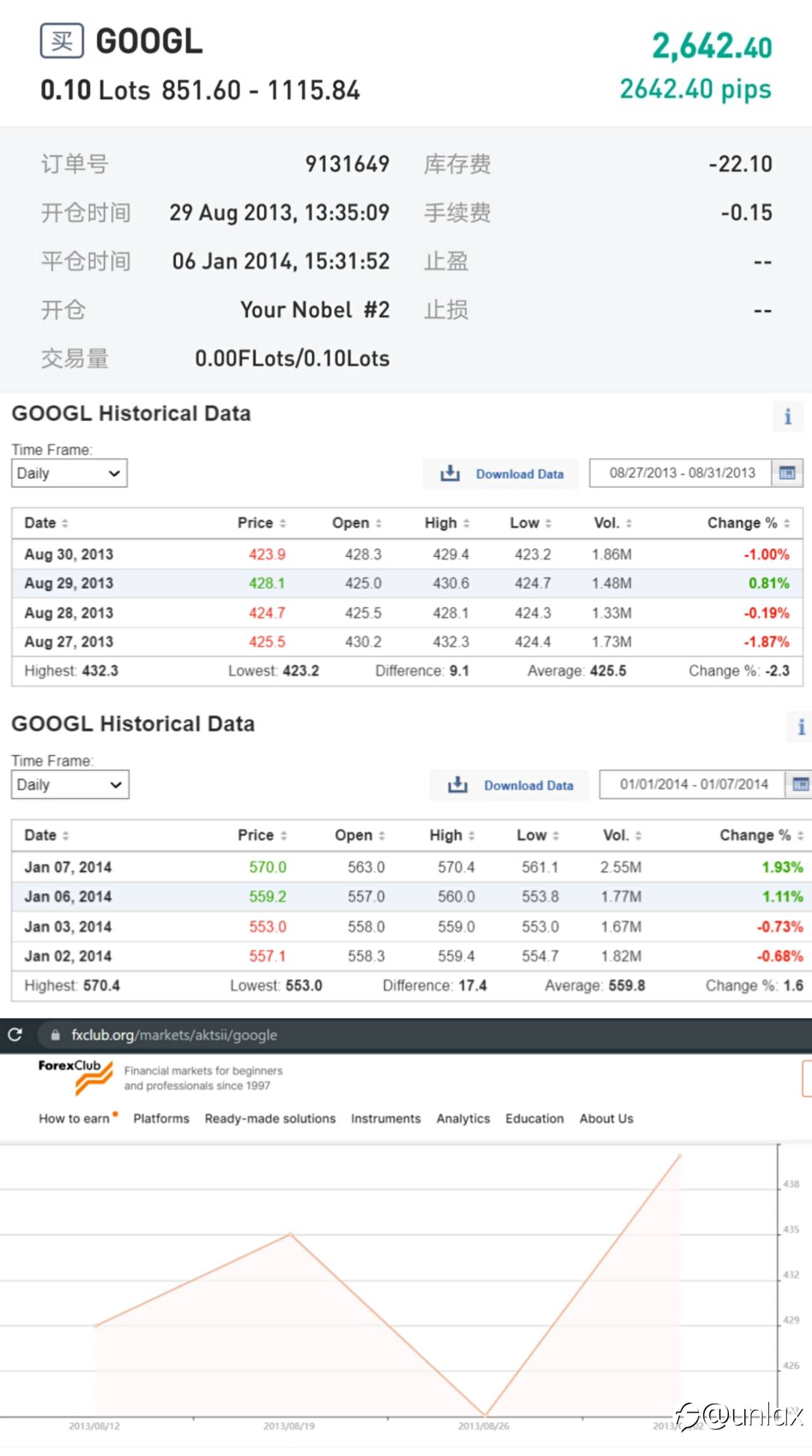This screenshot has width=812, height=1456.
Task: Select the Jan 07, 2014 row date
Action: 68,867
